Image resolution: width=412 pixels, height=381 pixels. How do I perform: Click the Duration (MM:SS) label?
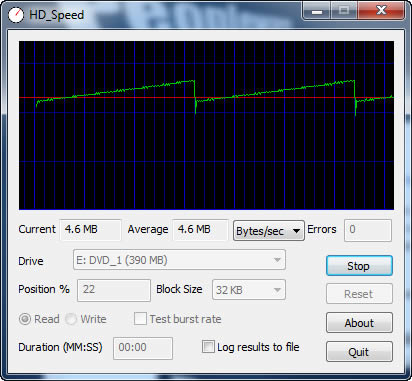pos(60,347)
